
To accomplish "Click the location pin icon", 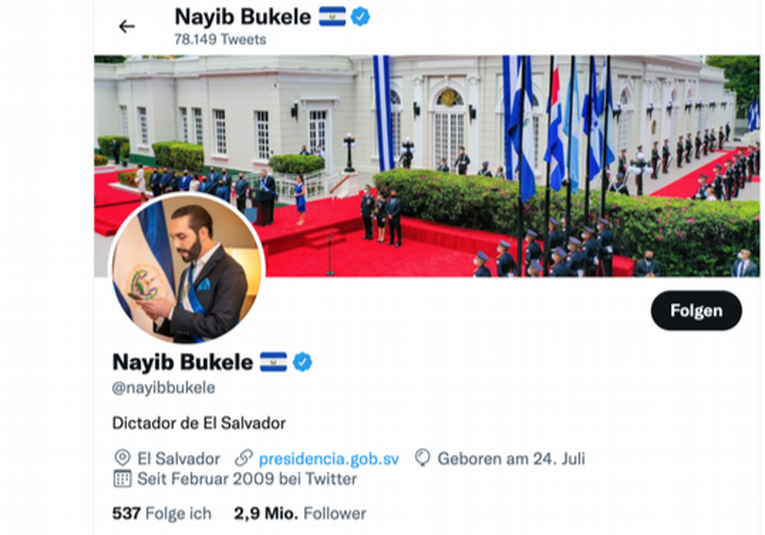I will (122, 458).
